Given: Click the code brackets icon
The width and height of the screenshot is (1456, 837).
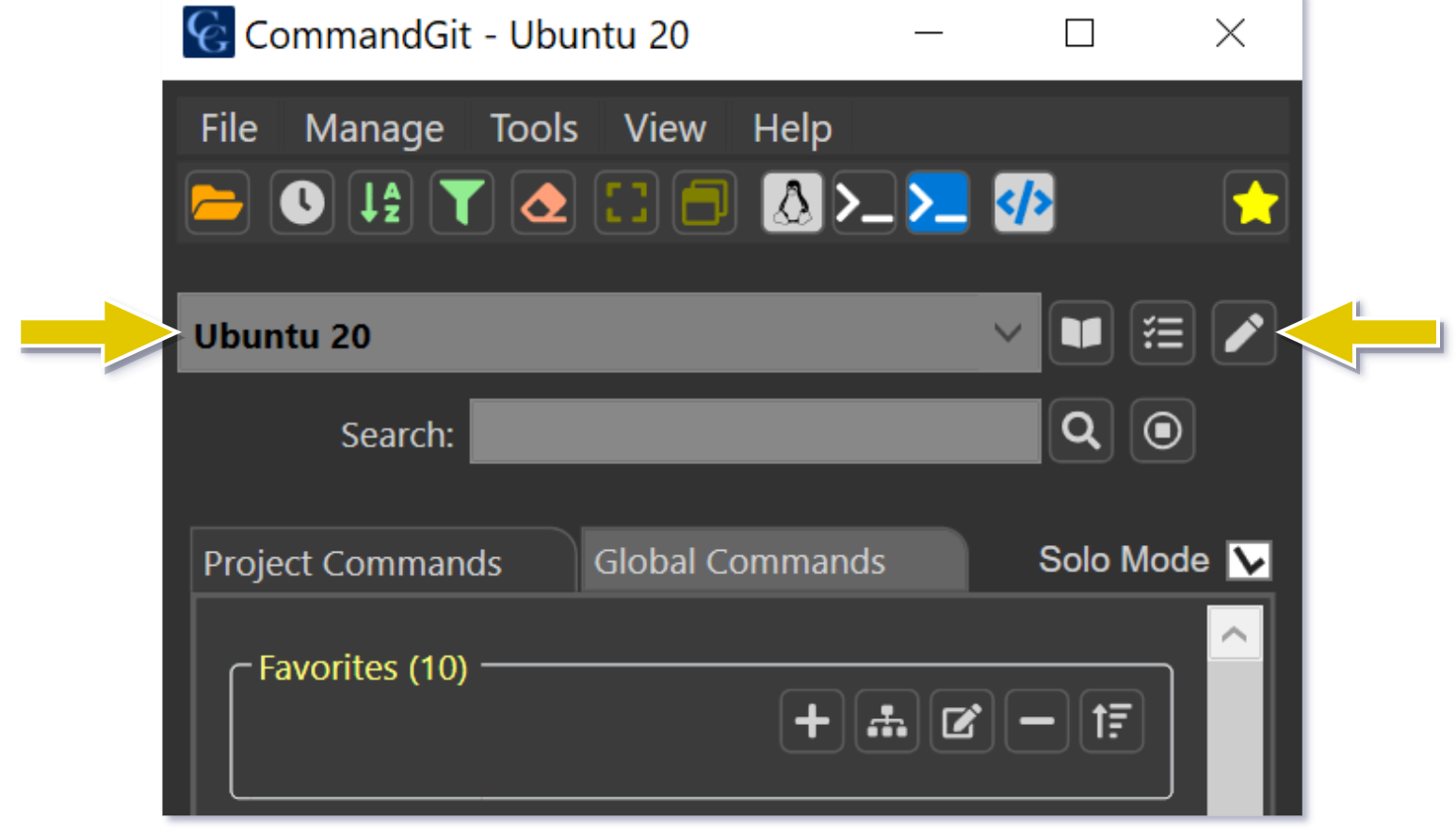Looking at the screenshot, I should 1024,202.
